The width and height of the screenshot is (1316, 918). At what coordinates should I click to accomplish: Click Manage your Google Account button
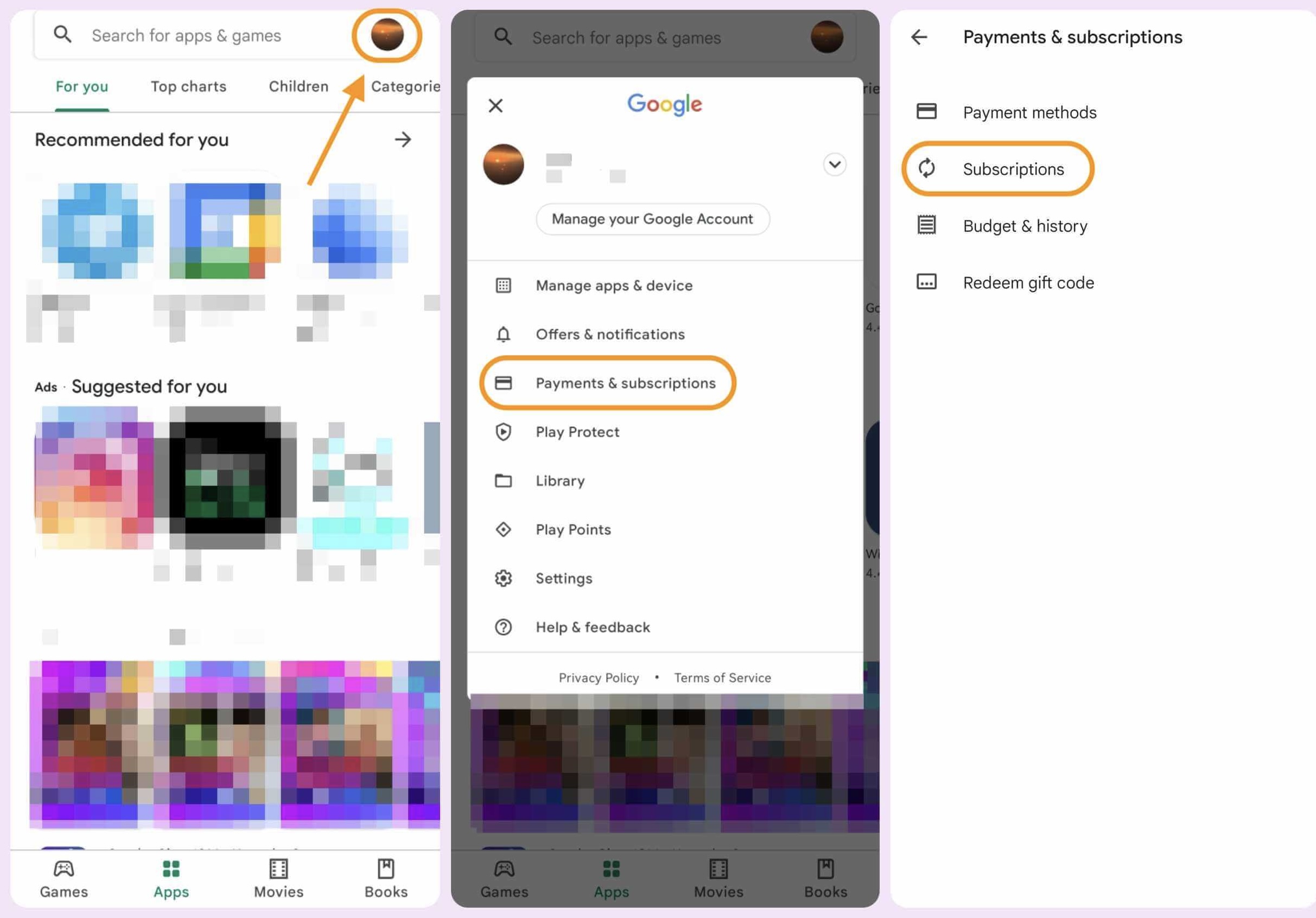pos(652,219)
